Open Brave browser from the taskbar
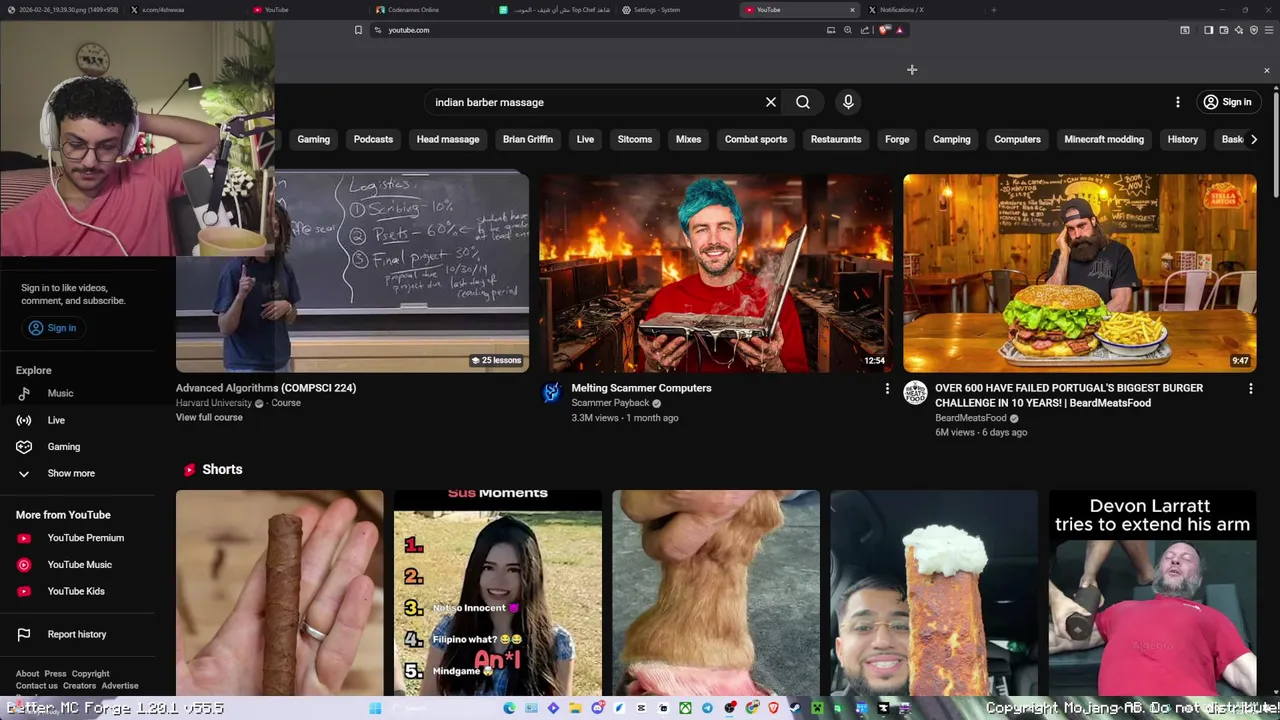The height and width of the screenshot is (720, 1280). coord(773,708)
